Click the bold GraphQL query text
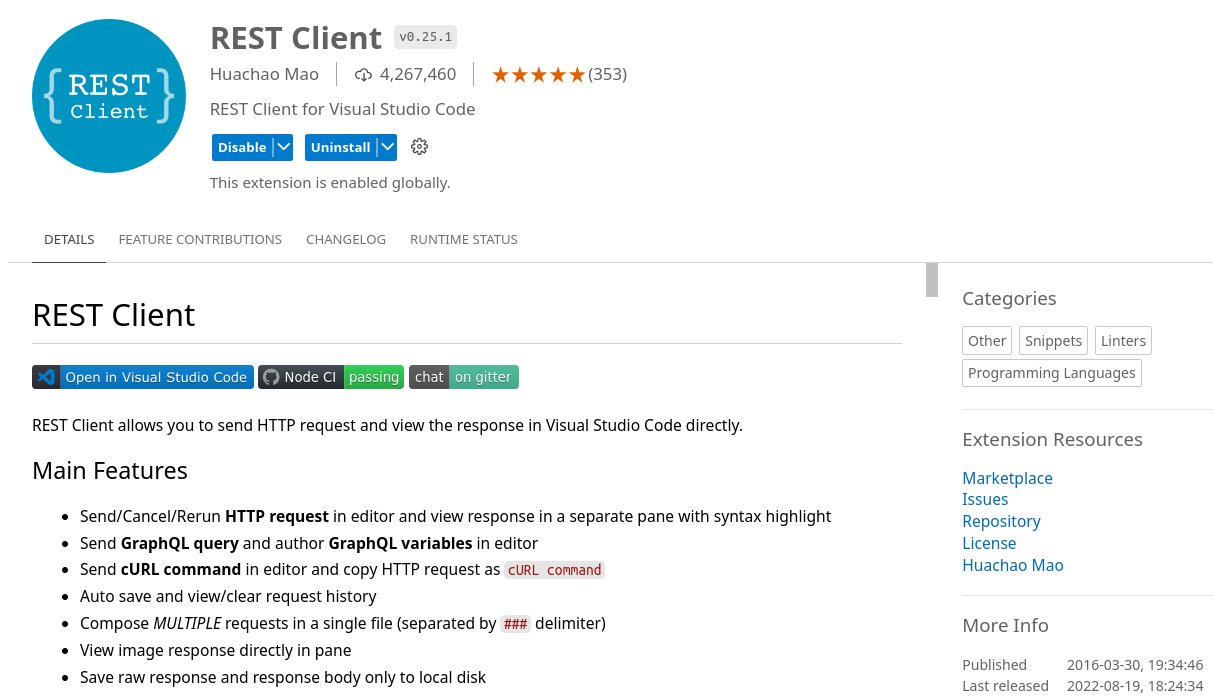The width and height of the screenshot is (1213, 696). (180, 544)
